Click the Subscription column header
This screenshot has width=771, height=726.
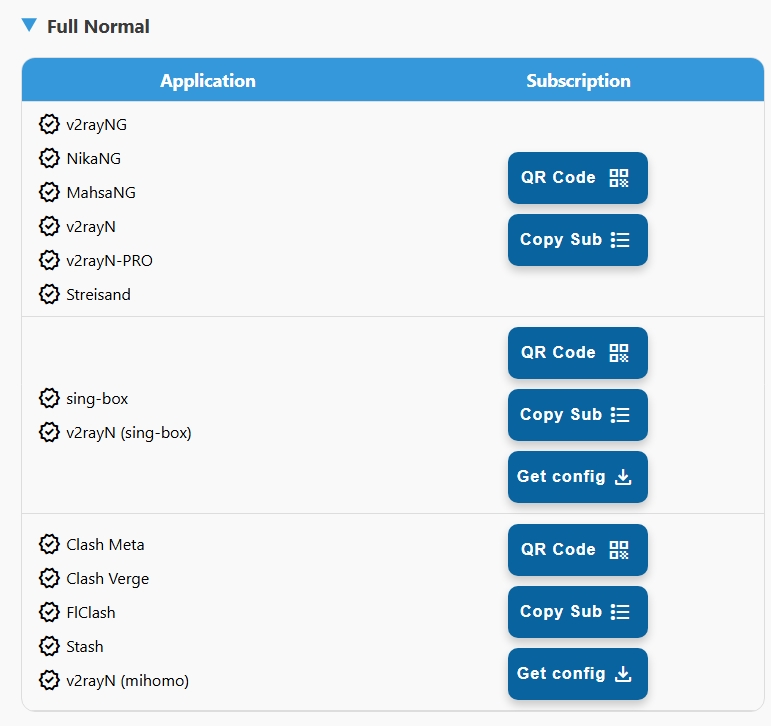click(578, 80)
